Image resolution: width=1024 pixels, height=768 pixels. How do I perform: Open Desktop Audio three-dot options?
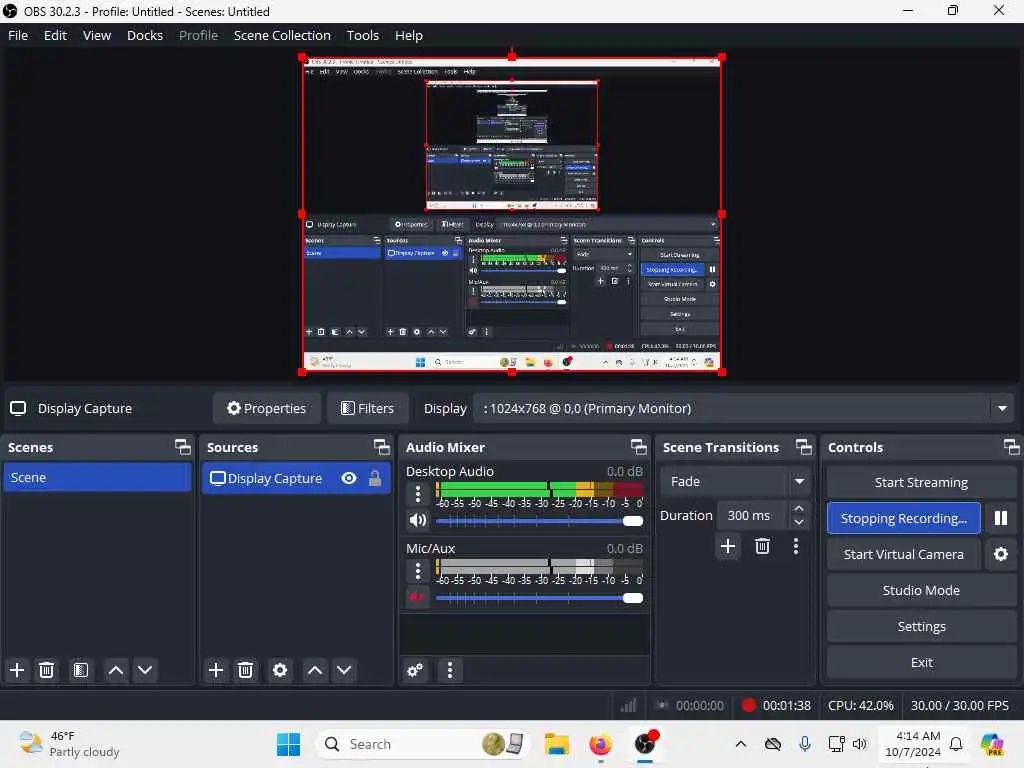418,493
